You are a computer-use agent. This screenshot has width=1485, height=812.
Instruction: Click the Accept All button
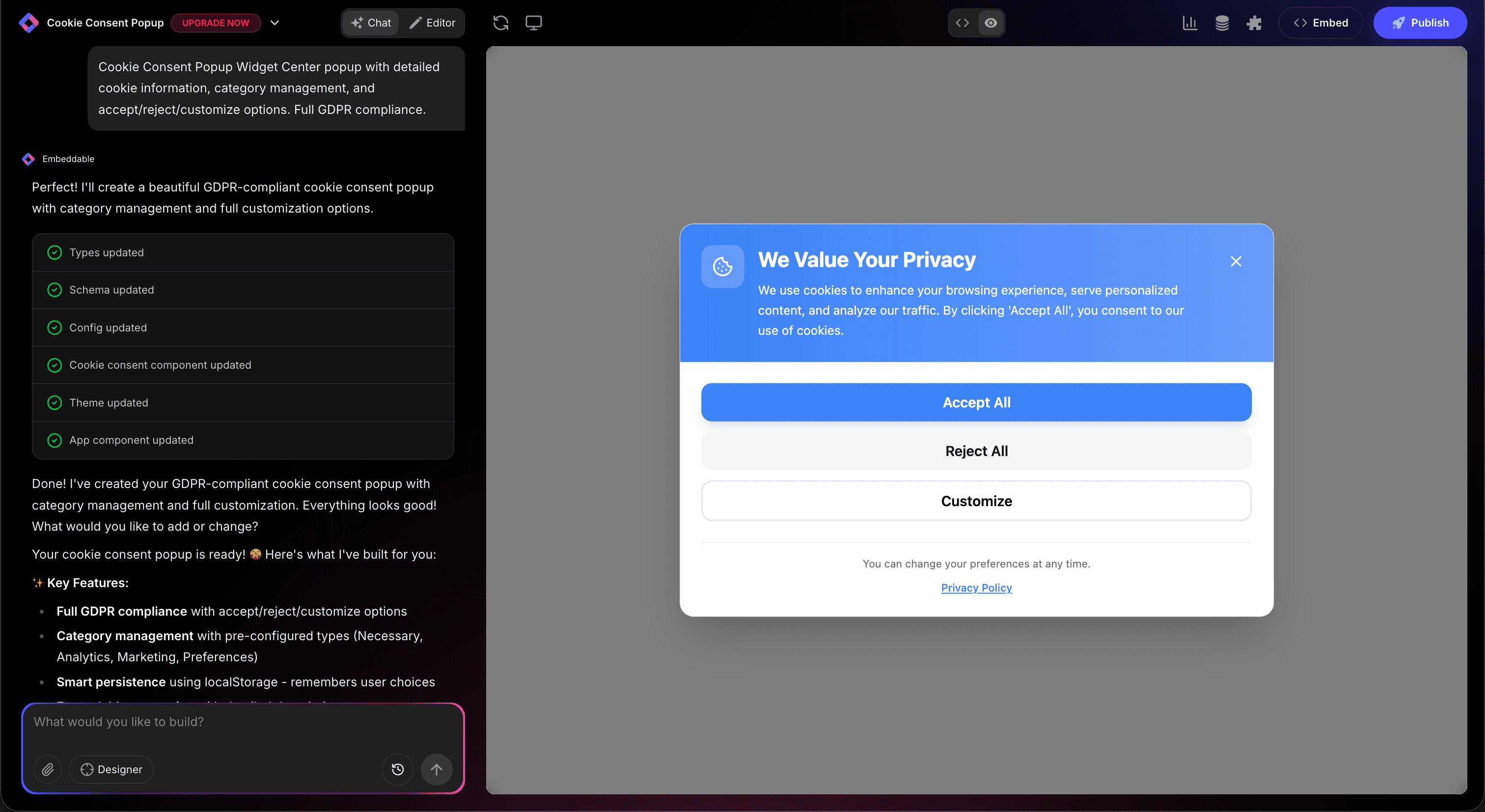975,402
